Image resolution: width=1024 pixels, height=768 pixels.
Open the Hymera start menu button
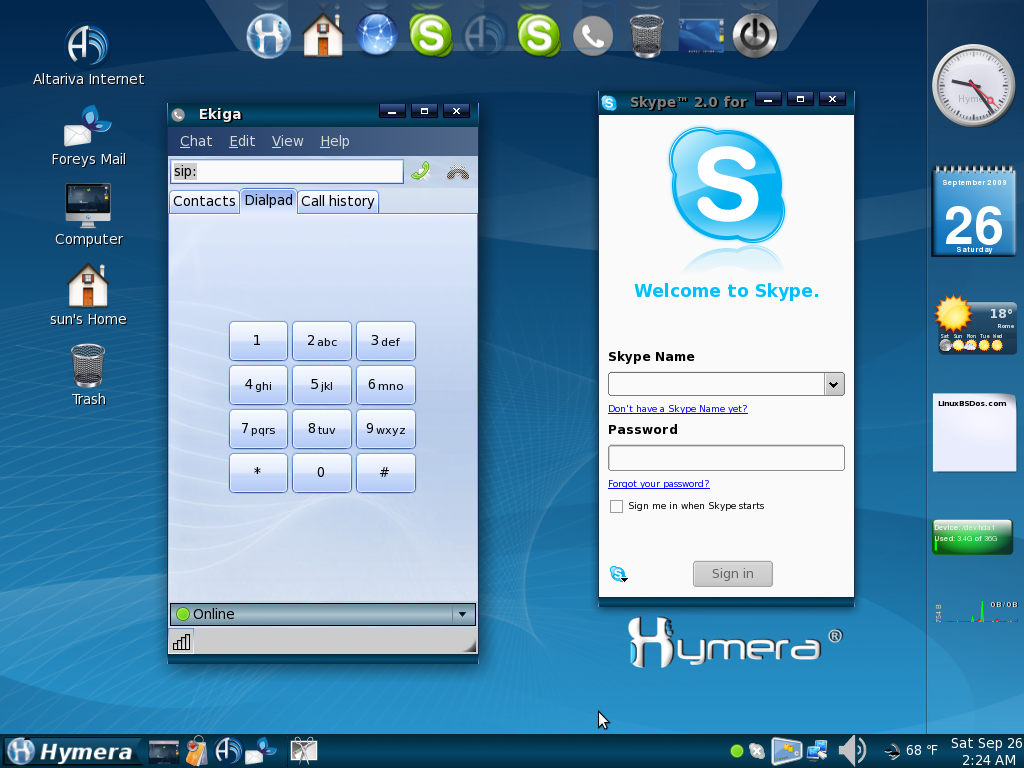[72, 752]
